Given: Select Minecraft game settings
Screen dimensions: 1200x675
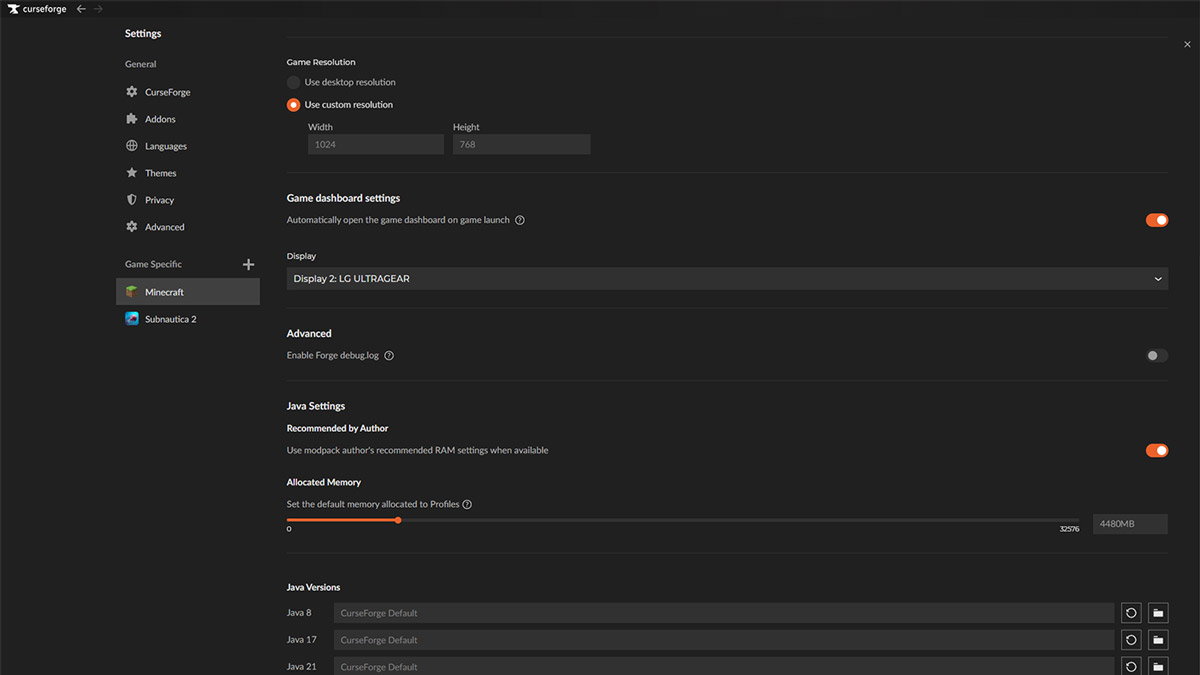Looking at the screenshot, I should (x=188, y=292).
